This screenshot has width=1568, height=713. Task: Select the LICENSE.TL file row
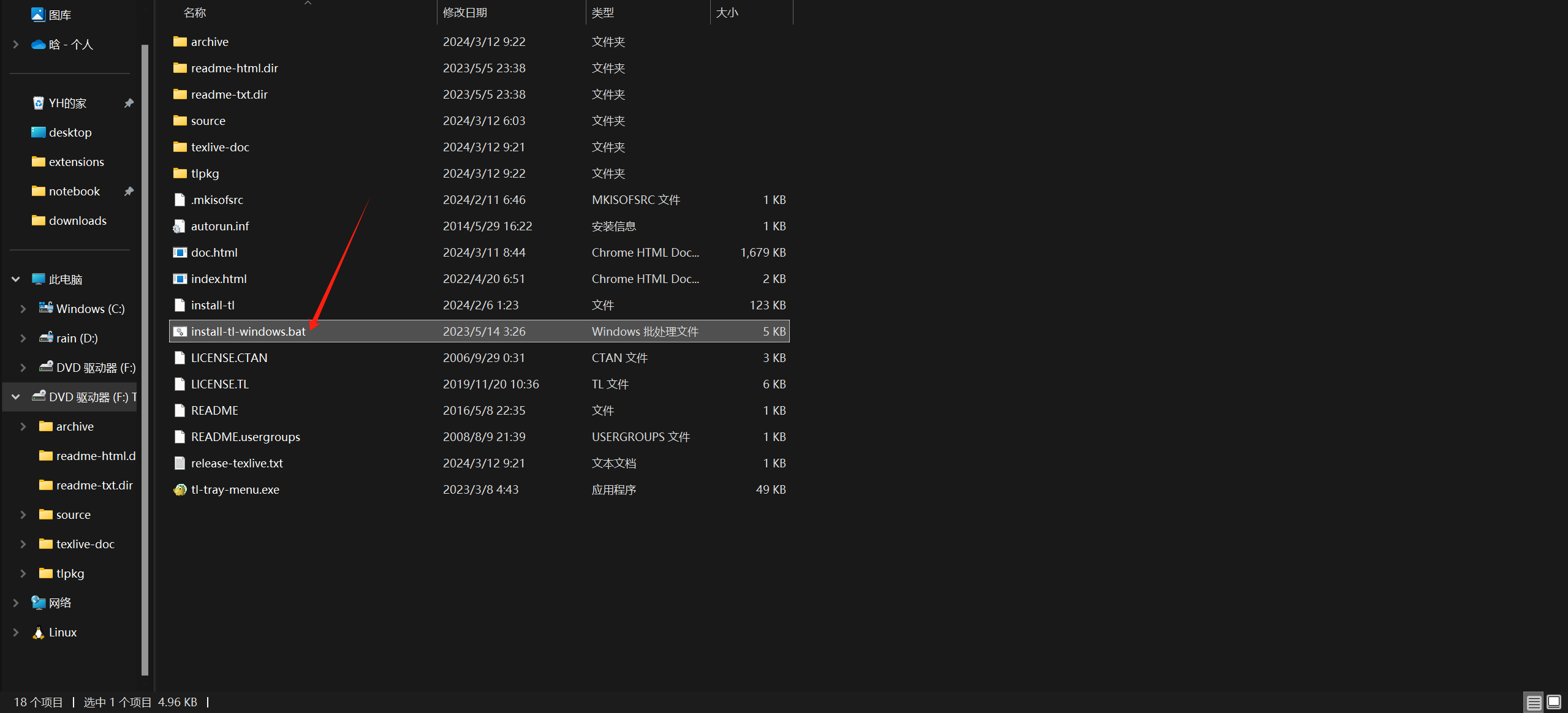(219, 384)
